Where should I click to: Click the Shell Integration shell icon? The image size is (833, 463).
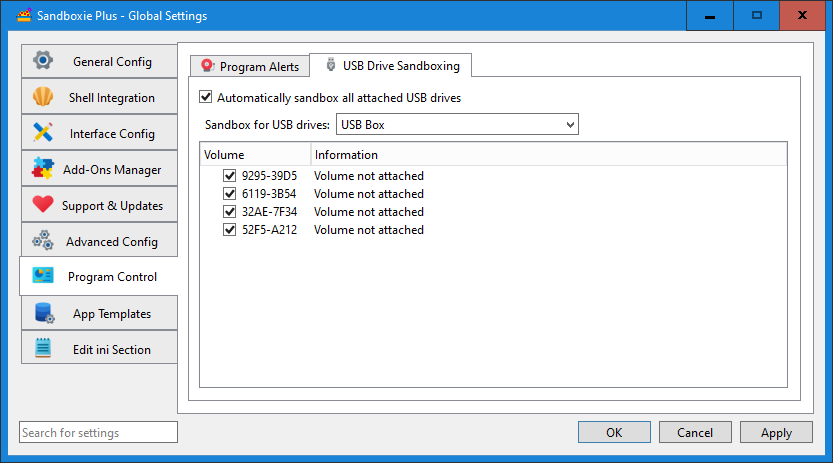coord(43,98)
